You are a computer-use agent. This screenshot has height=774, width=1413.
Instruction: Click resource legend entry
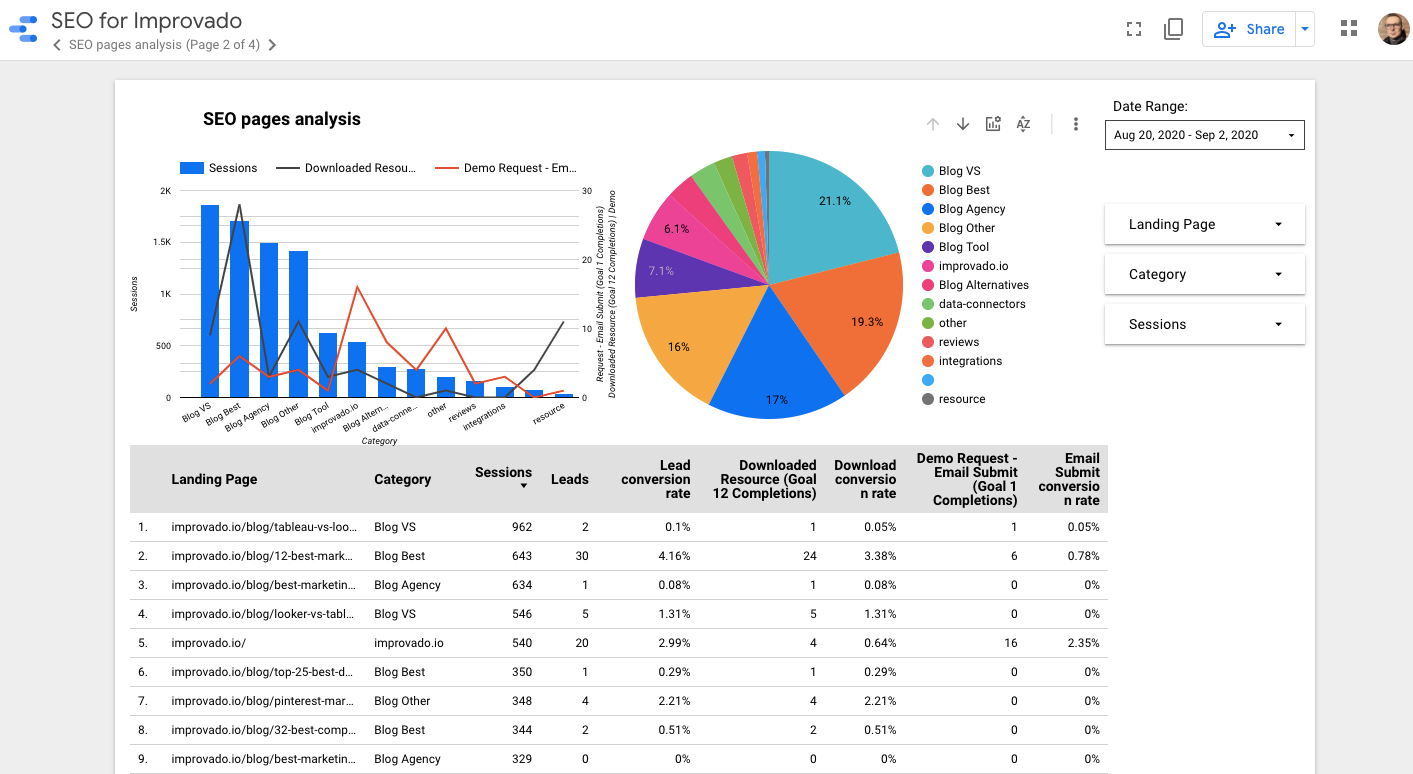(x=953, y=399)
